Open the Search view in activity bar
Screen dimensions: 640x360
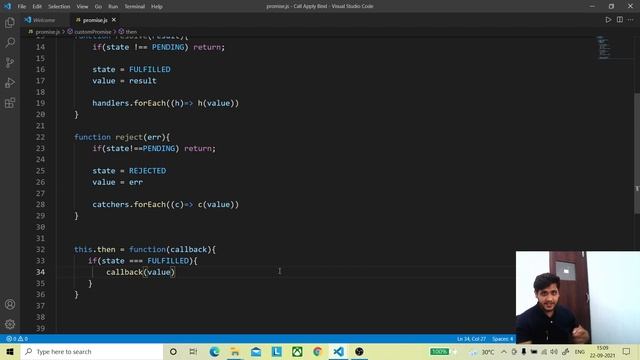click(x=10, y=42)
